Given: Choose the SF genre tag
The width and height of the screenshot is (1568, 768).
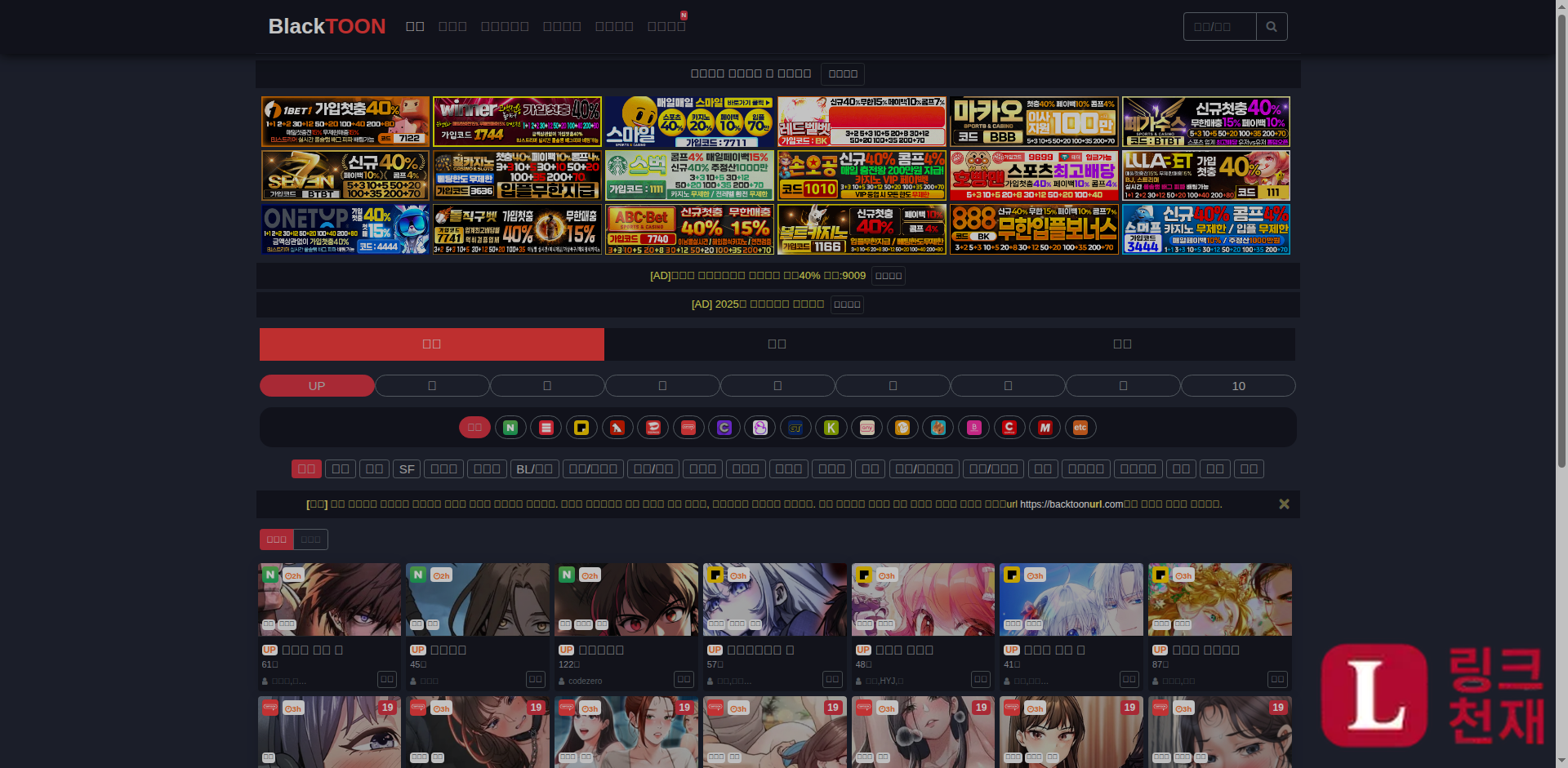Looking at the screenshot, I should [407, 469].
